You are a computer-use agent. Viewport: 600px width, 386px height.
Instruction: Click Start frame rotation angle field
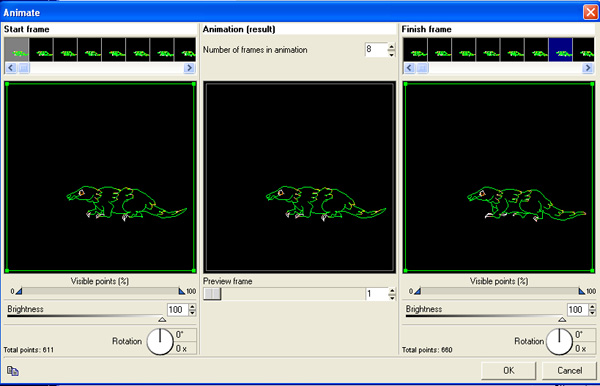point(186,335)
